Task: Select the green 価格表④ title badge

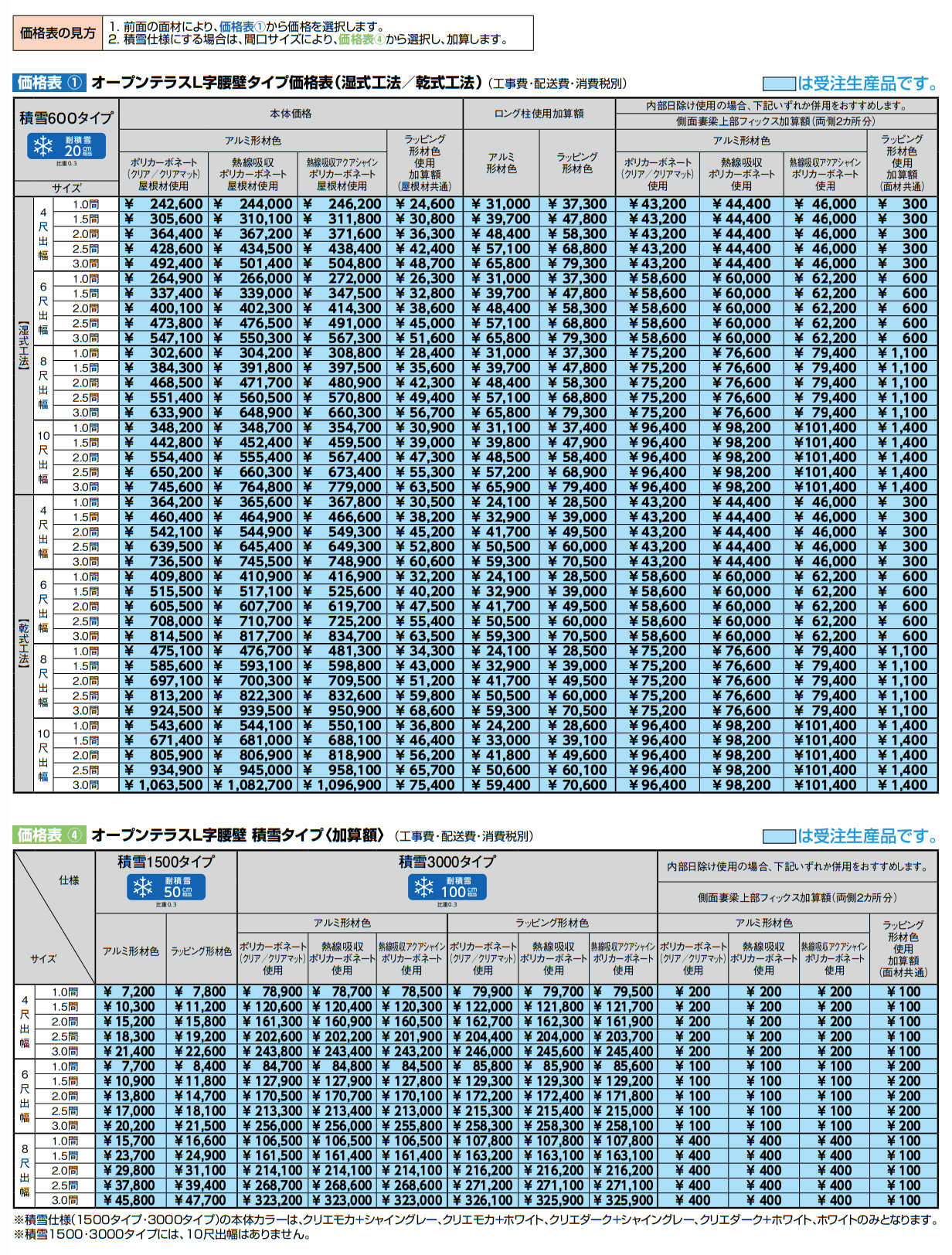Action: click(49, 835)
